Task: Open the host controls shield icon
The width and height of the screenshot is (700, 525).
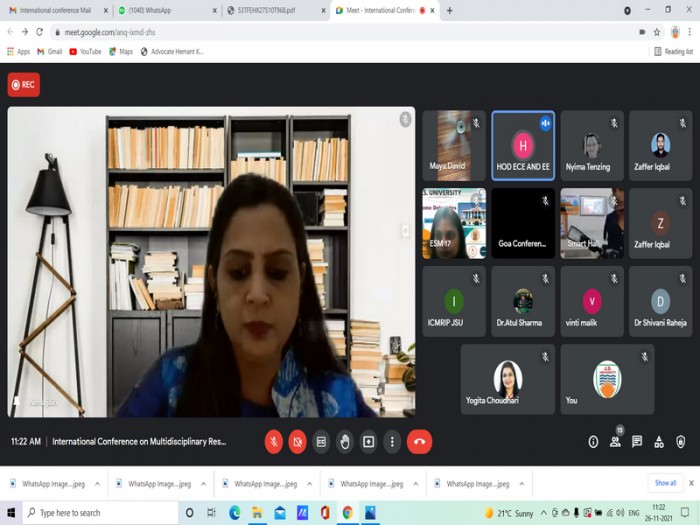Action: tap(680, 442)
